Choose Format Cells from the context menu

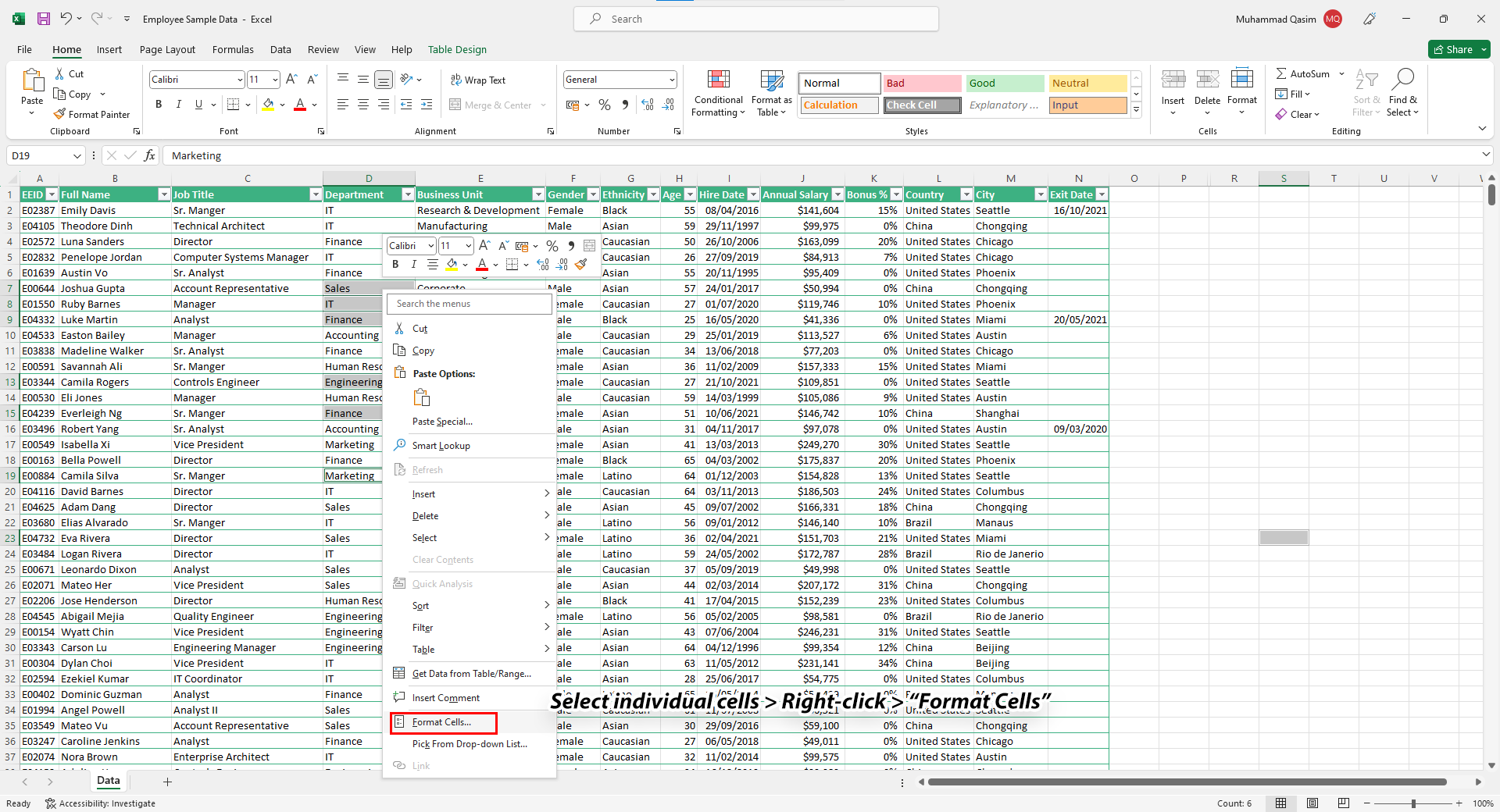[442, 722]
